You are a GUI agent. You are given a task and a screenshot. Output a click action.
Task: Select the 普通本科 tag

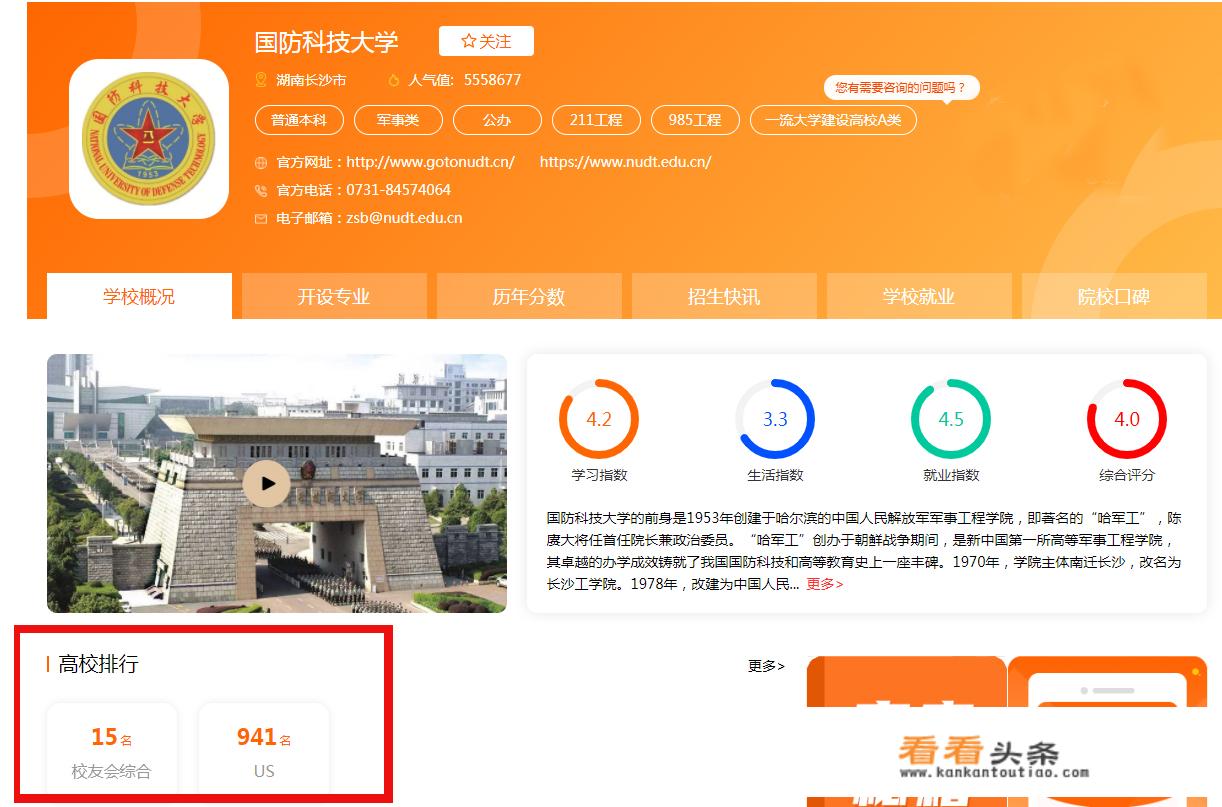299,120
